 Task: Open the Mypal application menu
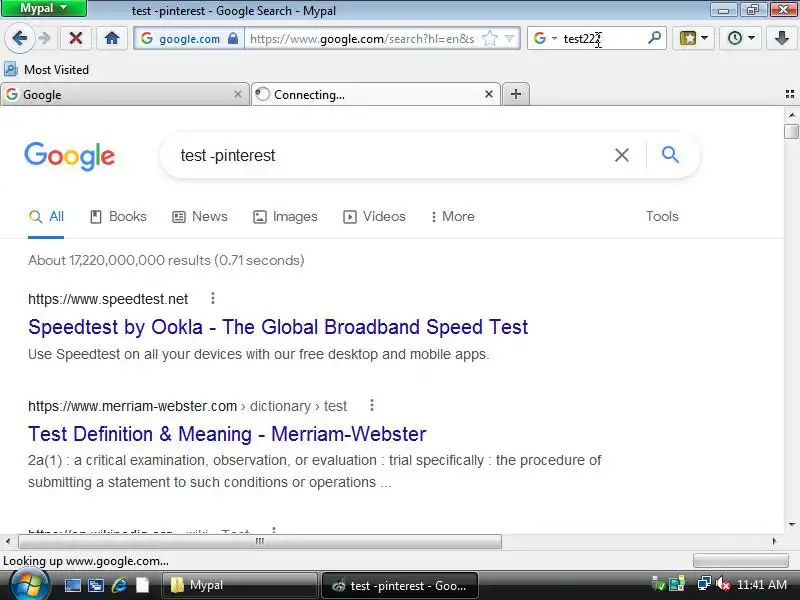click(x=44, y=8)
